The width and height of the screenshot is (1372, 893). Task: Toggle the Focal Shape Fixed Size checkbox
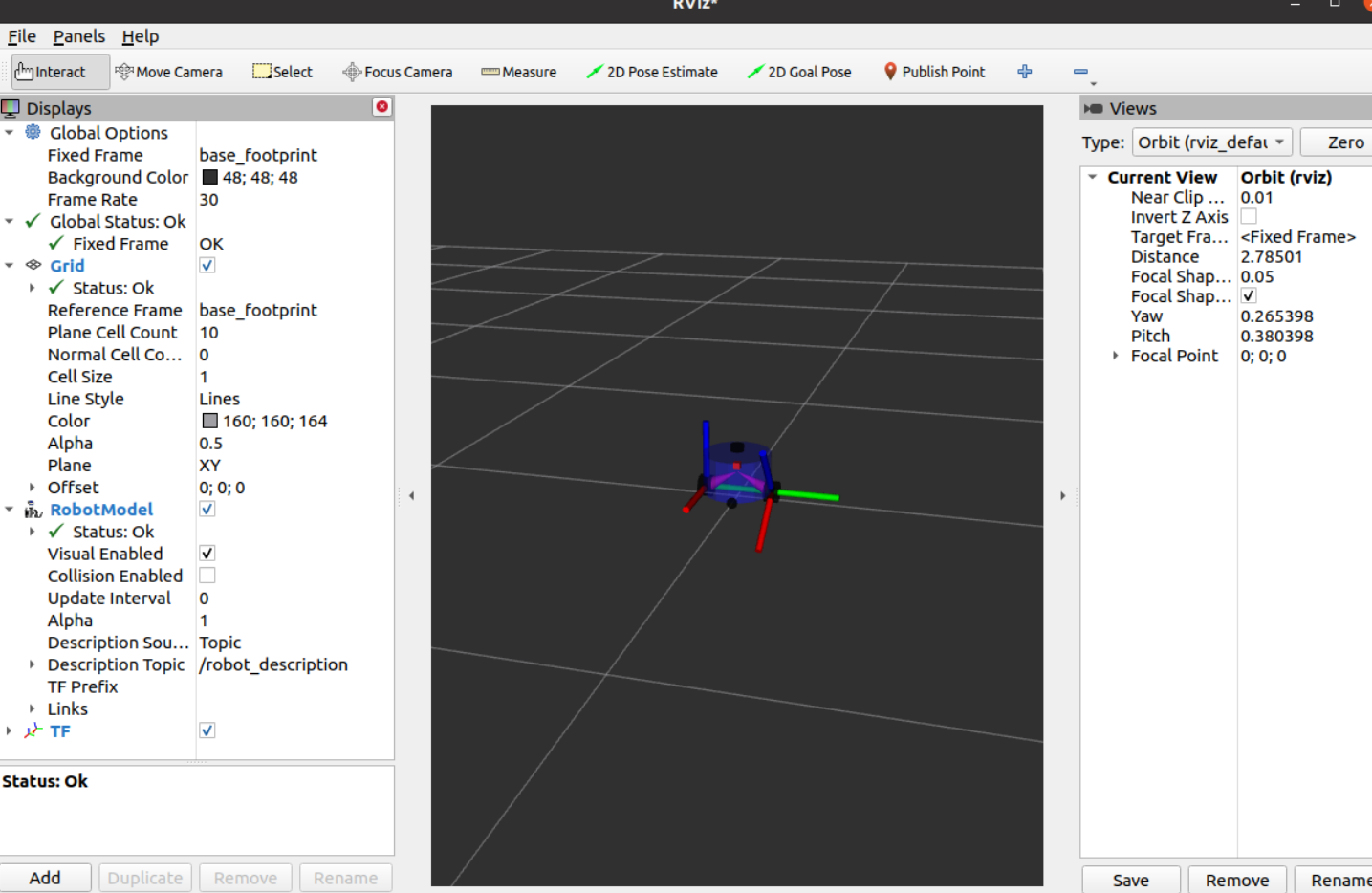click(x=1249, y=295)
